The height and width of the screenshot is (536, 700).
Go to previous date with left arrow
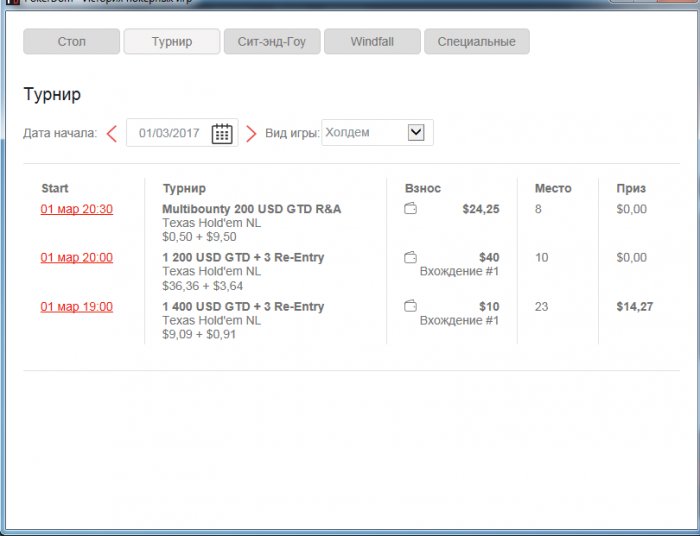click(x=112, y=133)
